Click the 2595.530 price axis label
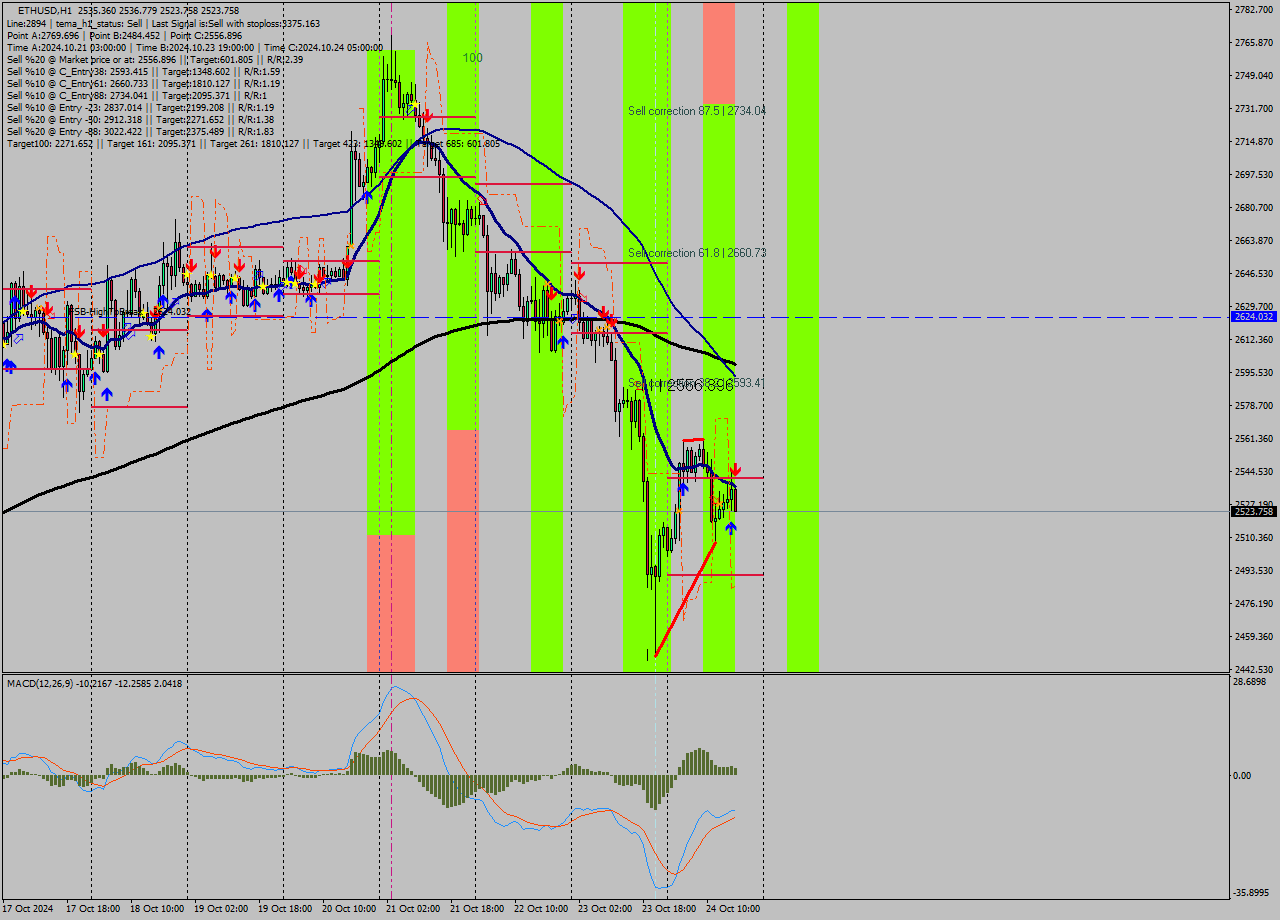The height and width of the screenshot is (920, 1280). (x=1254, y=372)
